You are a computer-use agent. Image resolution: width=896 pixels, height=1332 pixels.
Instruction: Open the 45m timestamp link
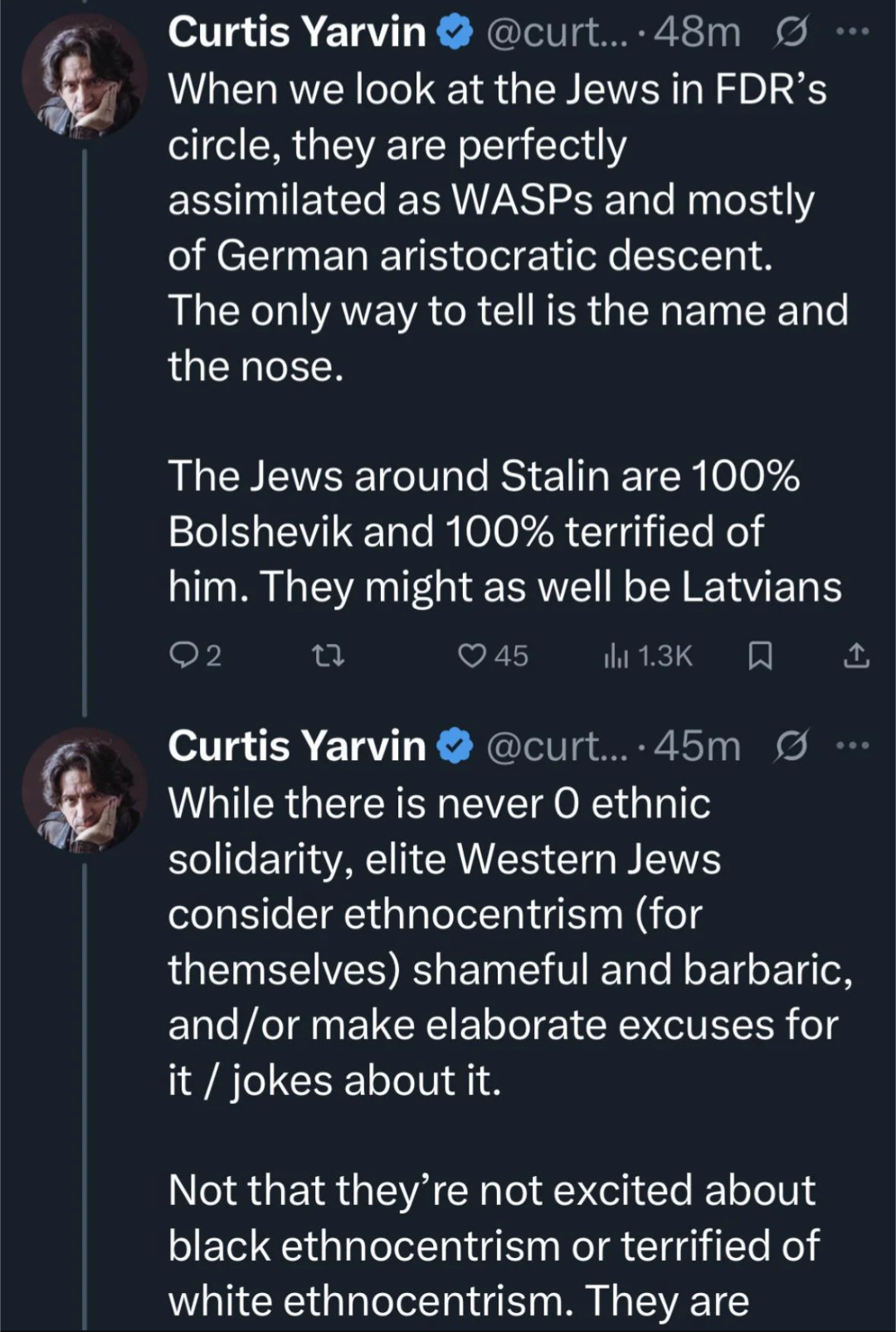698,746
